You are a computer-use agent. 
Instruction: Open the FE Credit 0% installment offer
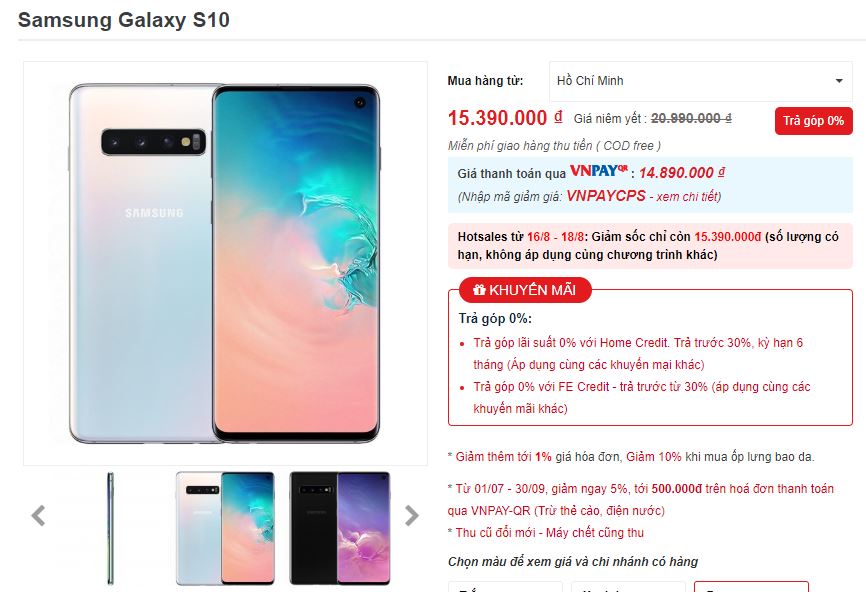pyautogui.click(x=641, y=398)
